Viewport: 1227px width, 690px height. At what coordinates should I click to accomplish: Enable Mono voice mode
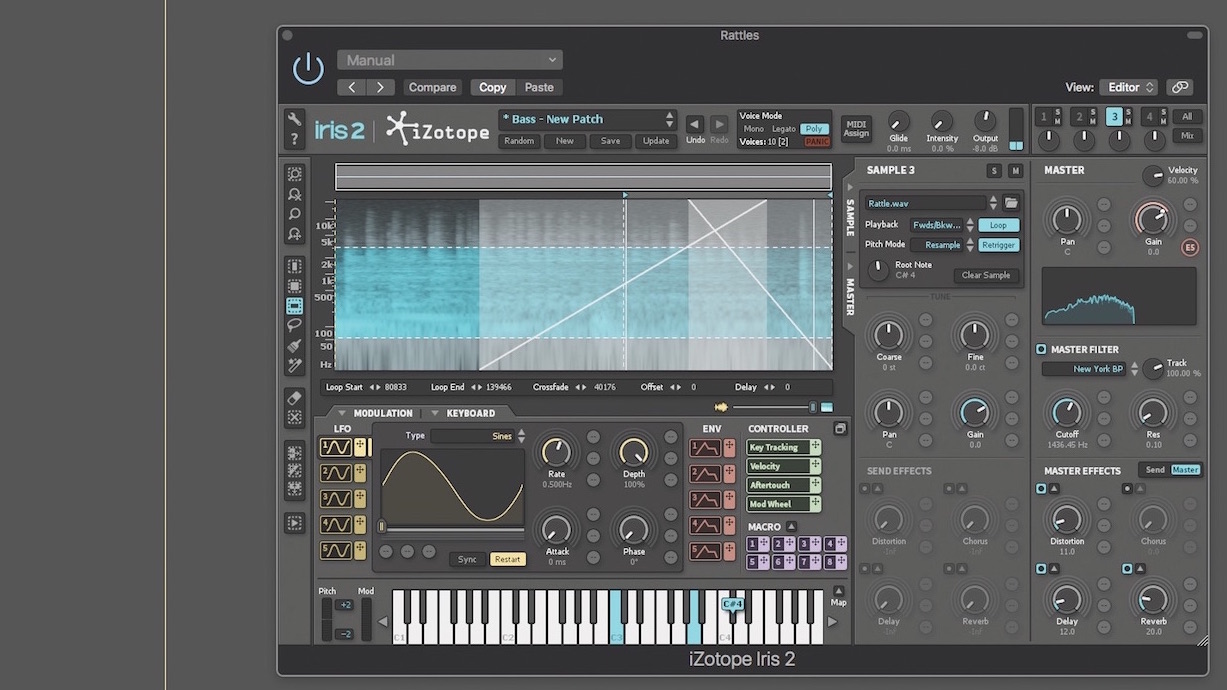[x=753, y=129]
